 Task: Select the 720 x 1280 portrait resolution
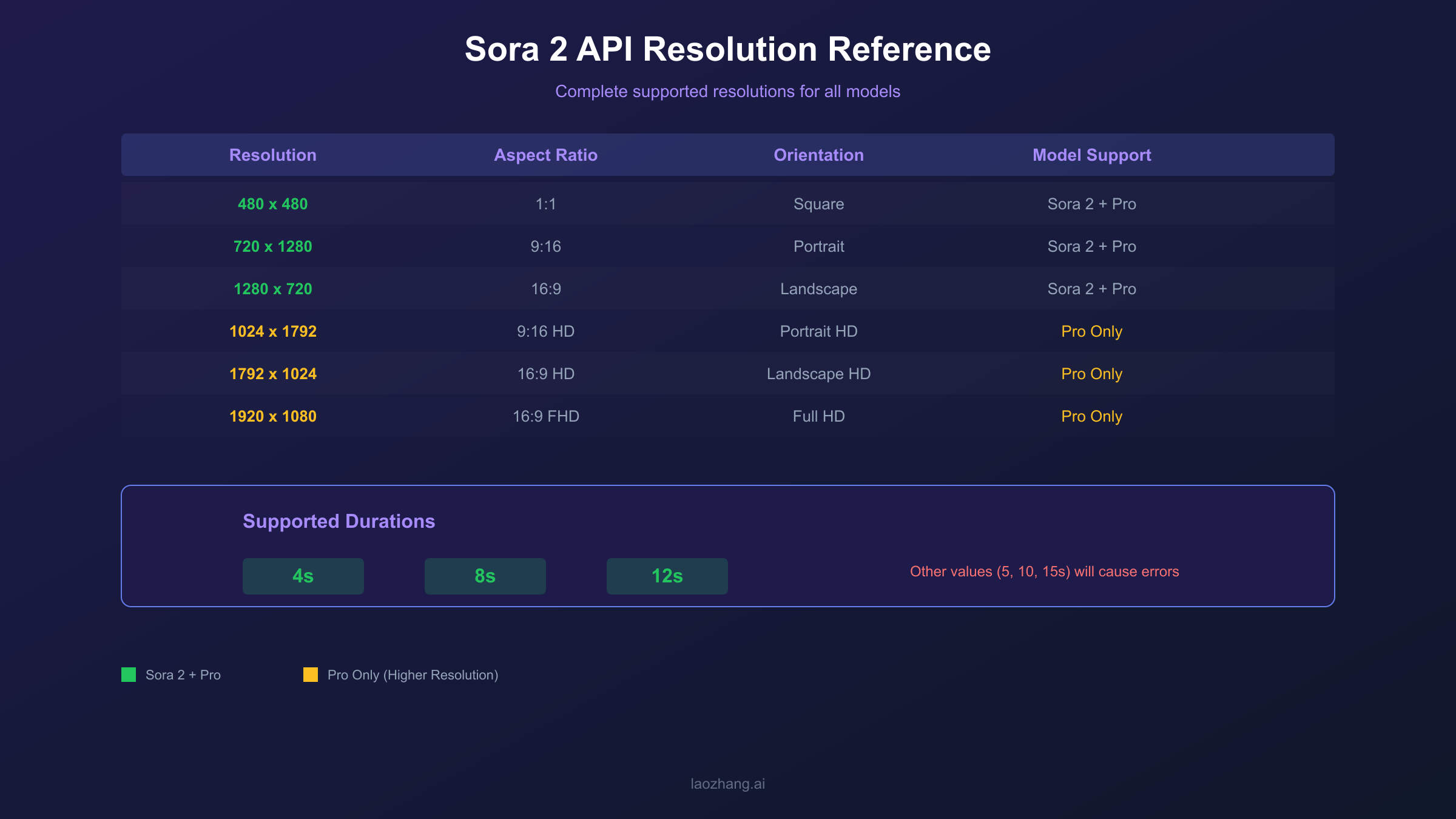(x=273, y=246)
